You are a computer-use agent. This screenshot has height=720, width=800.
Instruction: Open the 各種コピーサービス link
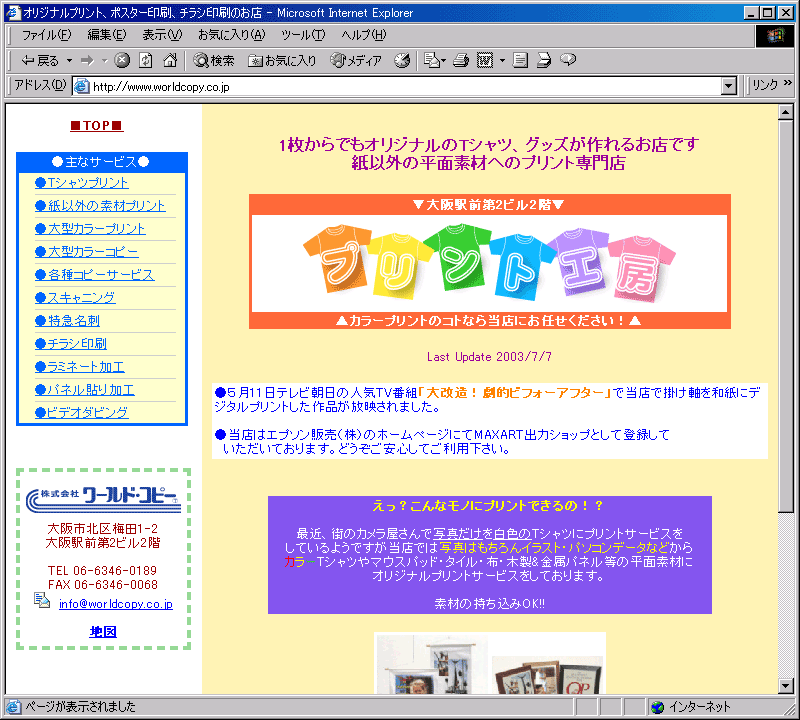tap(94, 275)
